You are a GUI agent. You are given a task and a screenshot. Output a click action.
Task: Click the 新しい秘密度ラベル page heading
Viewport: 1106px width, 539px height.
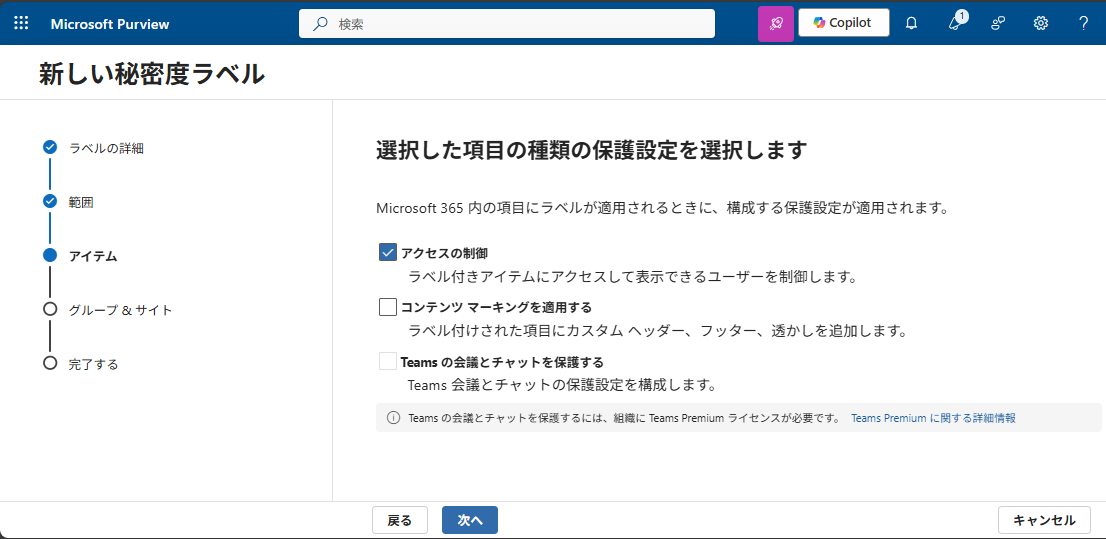pos(152,74)
